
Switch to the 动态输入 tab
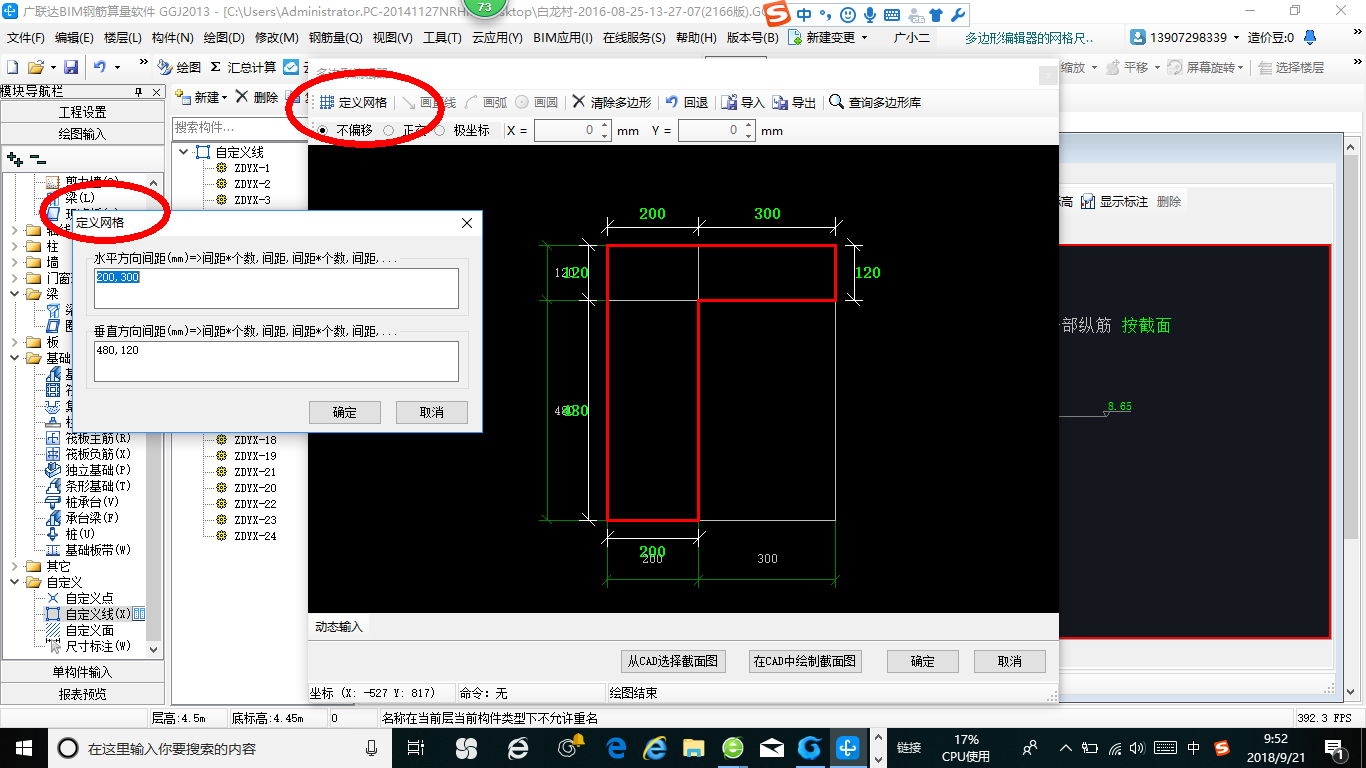point(339,627)
